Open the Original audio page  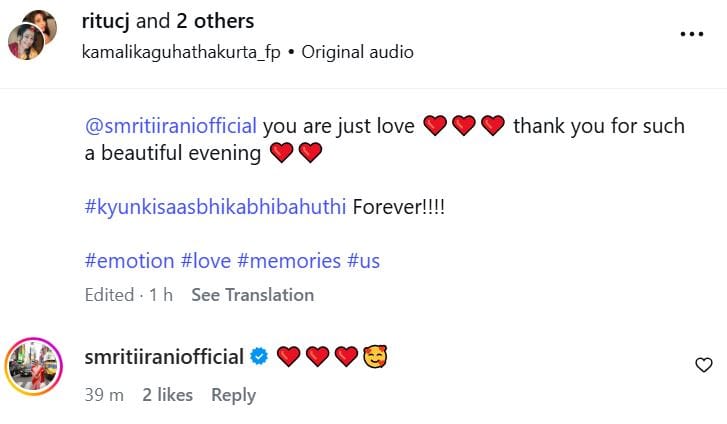coord(356,52)
